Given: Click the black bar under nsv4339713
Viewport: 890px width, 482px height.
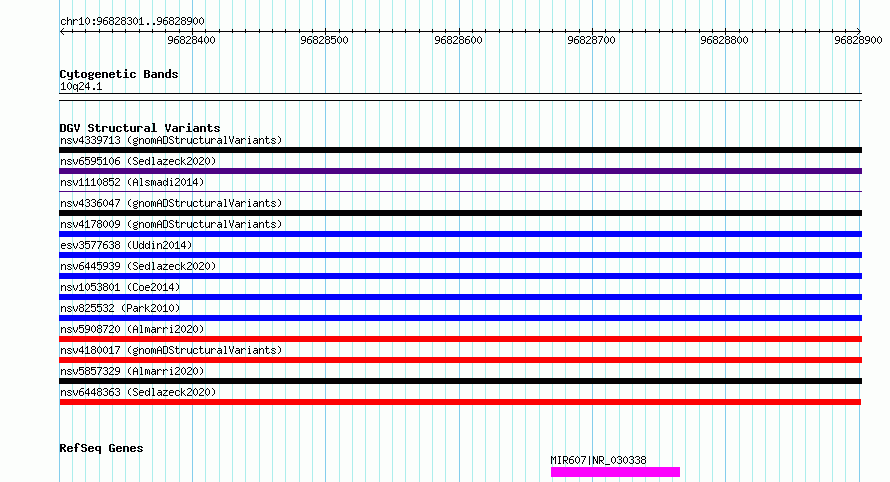Looking at the screenshot, I should click(x=460, y=150).
